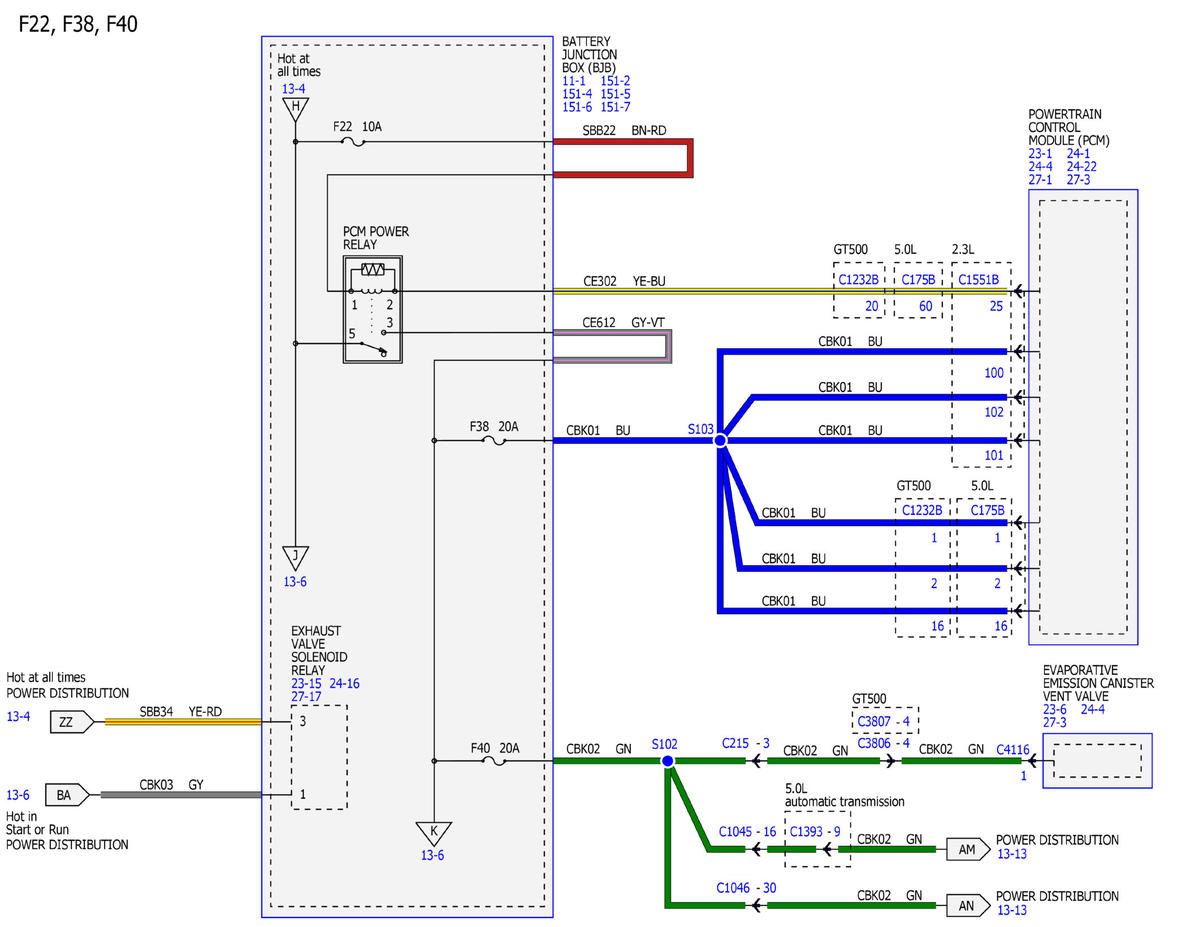Click the H off-page connector triangle
This screenshot has height=927, width=1200.
pyautogui.click(x=295, y=109)
